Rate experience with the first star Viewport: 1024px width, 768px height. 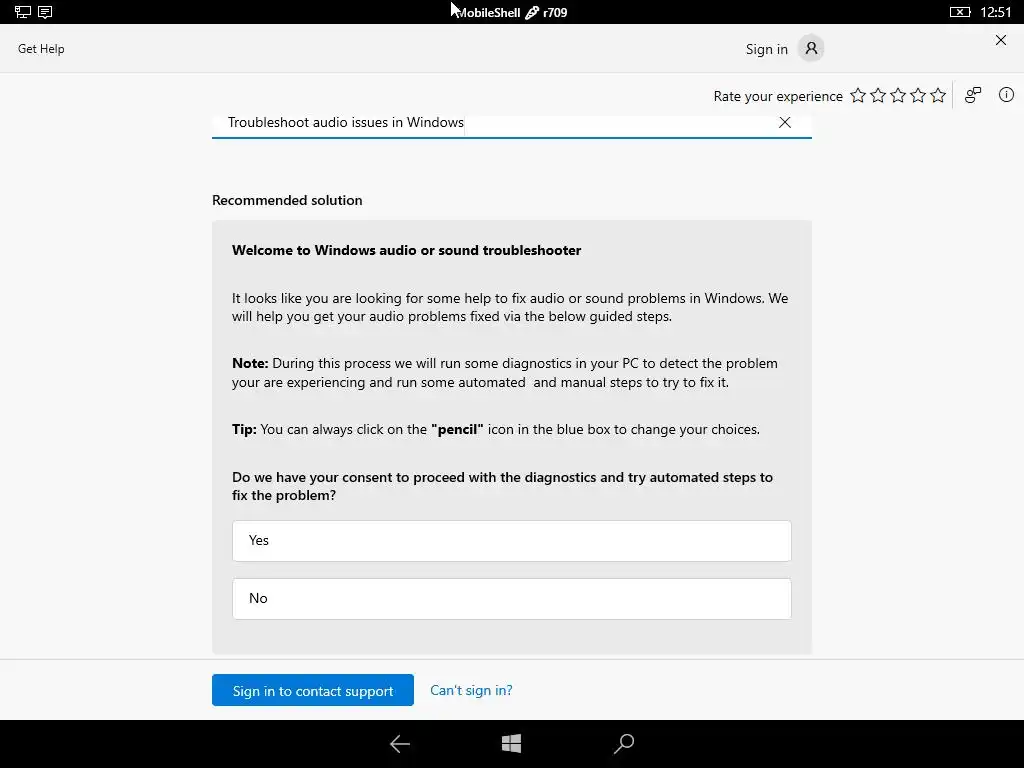point(858,96)
